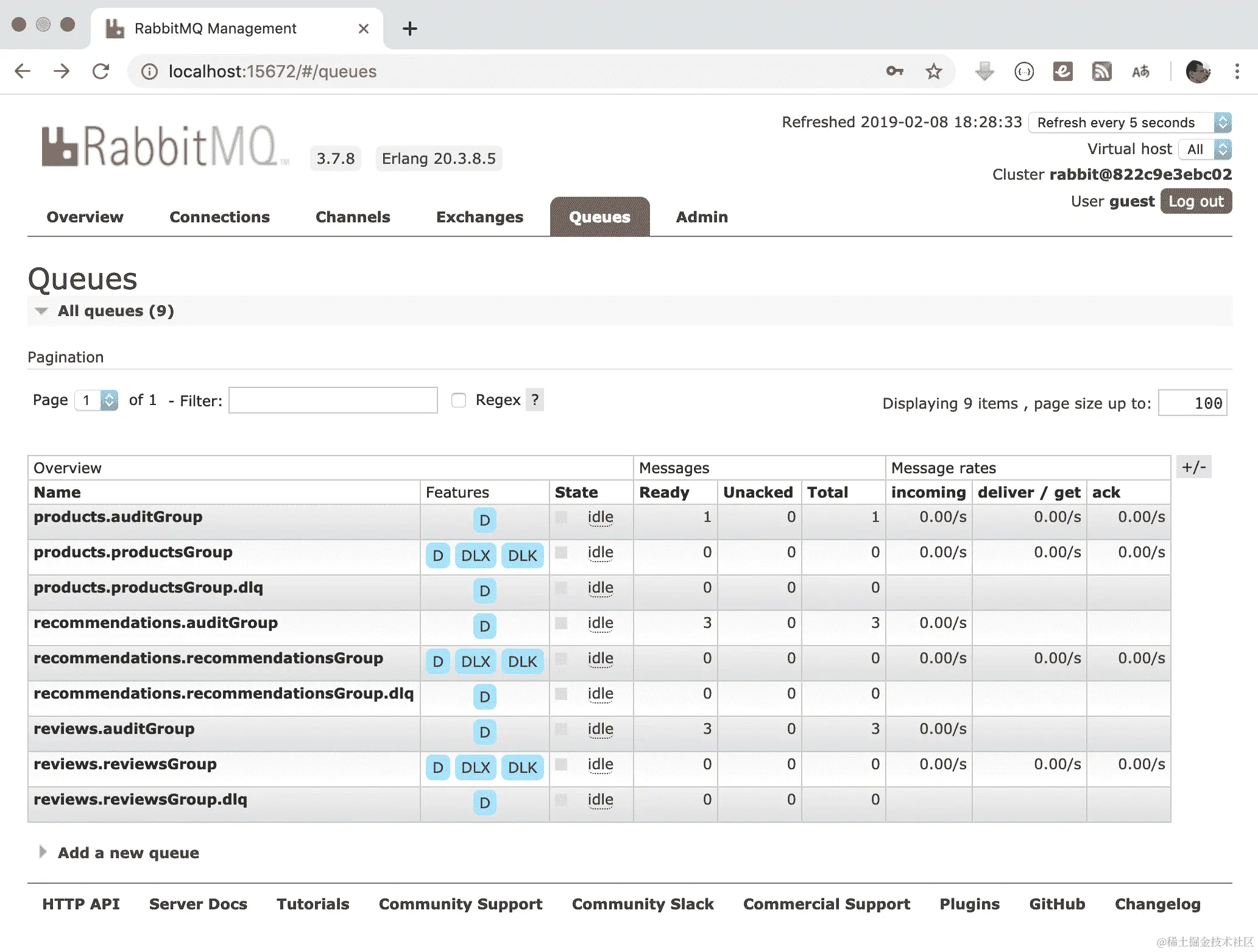
Task: Reload the page with the refresh icon
Action: pos(101,72)
